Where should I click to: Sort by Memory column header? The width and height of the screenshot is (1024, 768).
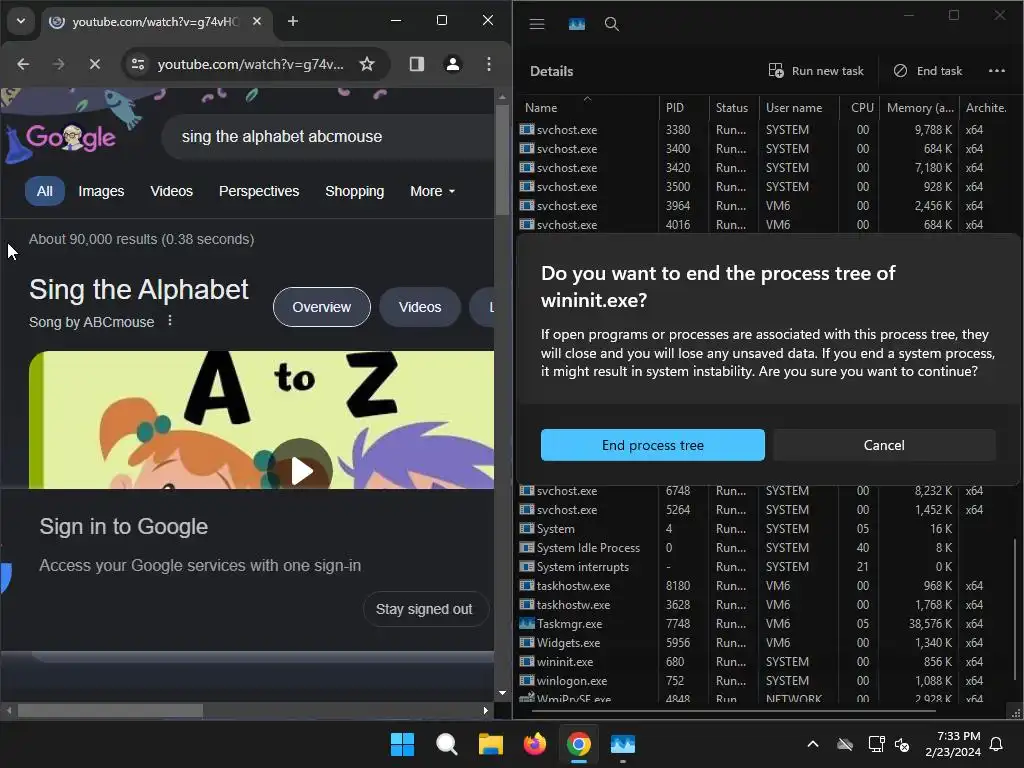[x=920, y=108]
